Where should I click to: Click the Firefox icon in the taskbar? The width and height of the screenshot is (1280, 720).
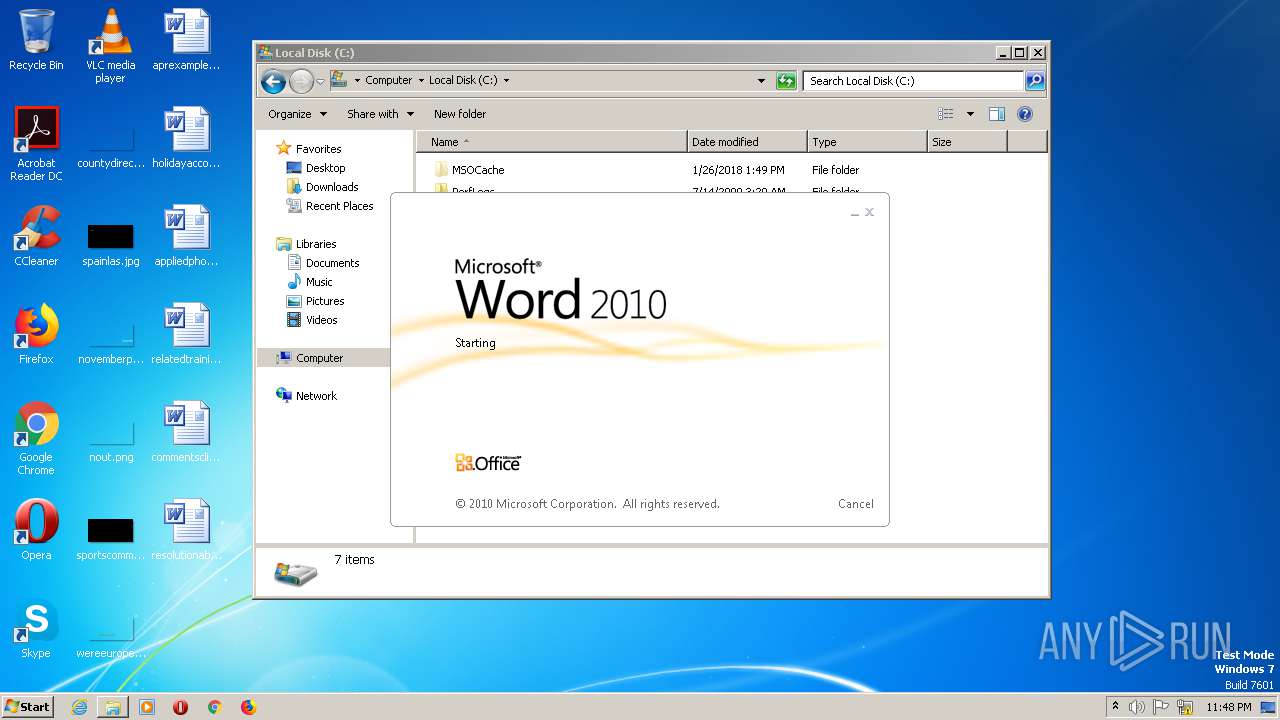pyautogui.click(x=248, y=707)
